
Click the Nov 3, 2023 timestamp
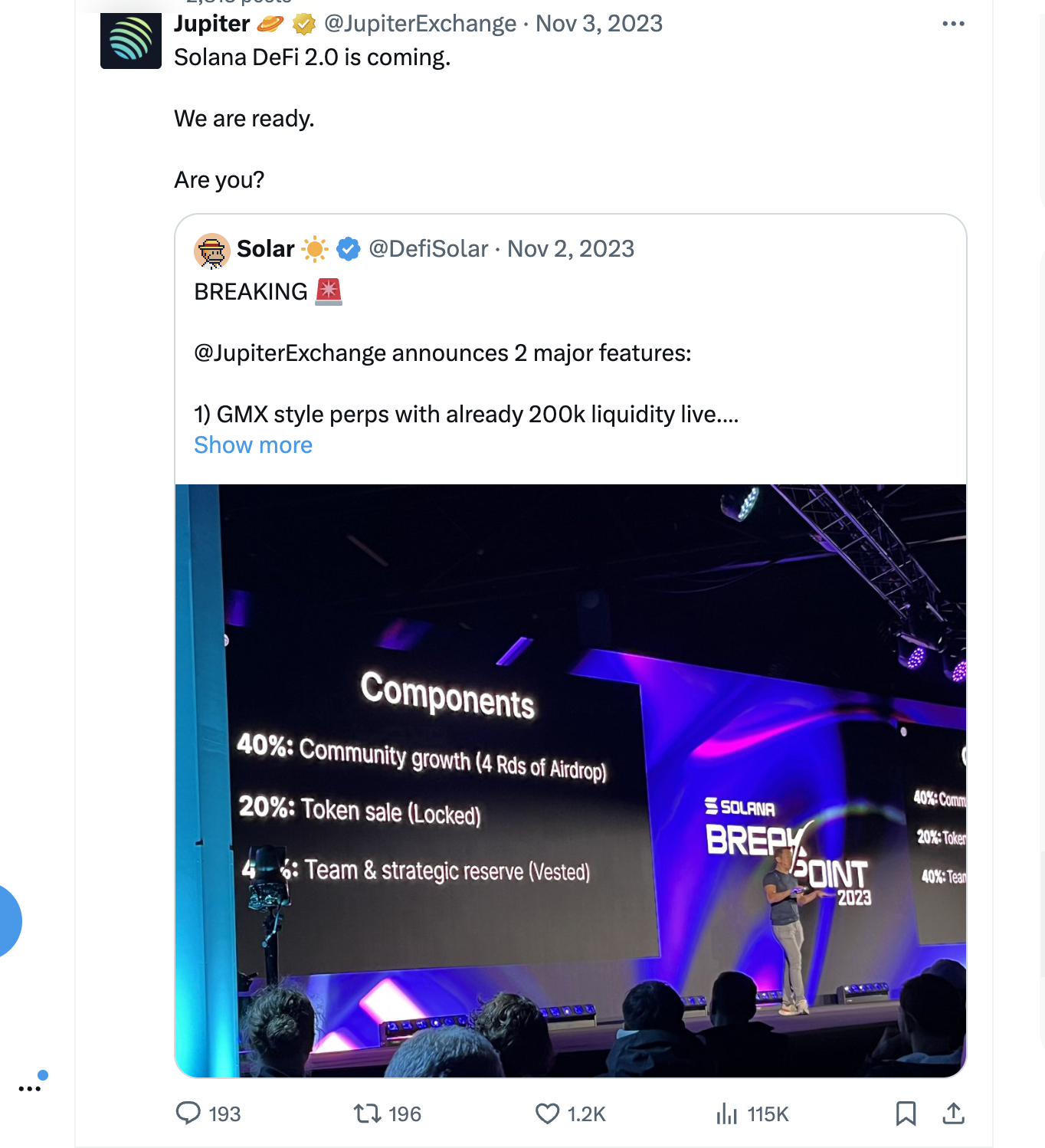point(598,24)
